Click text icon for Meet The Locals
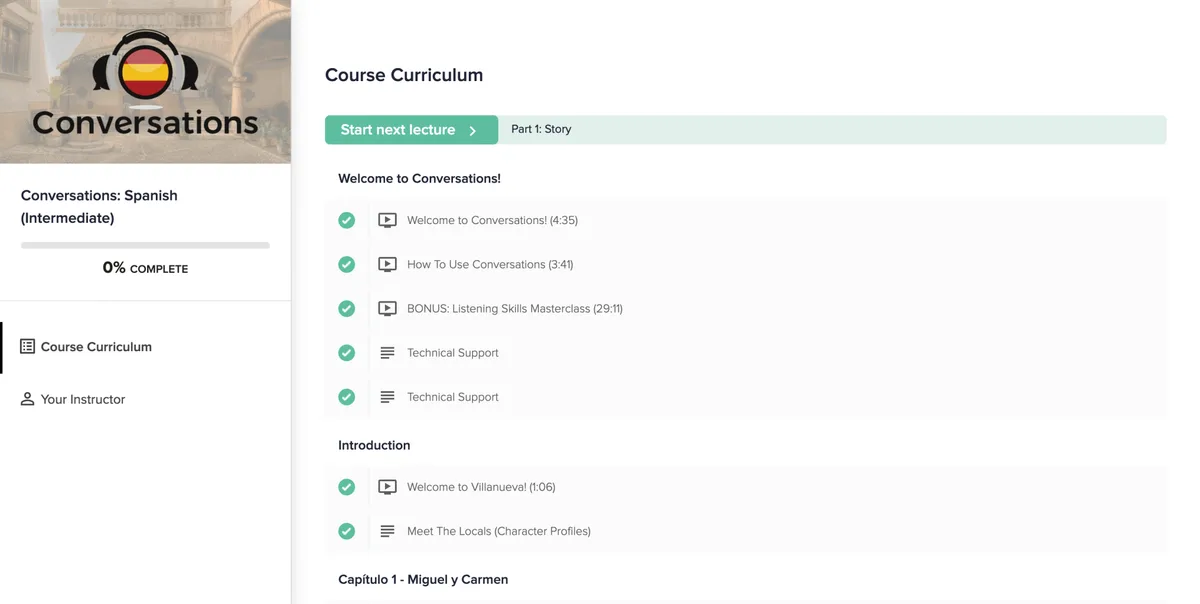Screen dimensions: 1200x604 coord(387,531)
